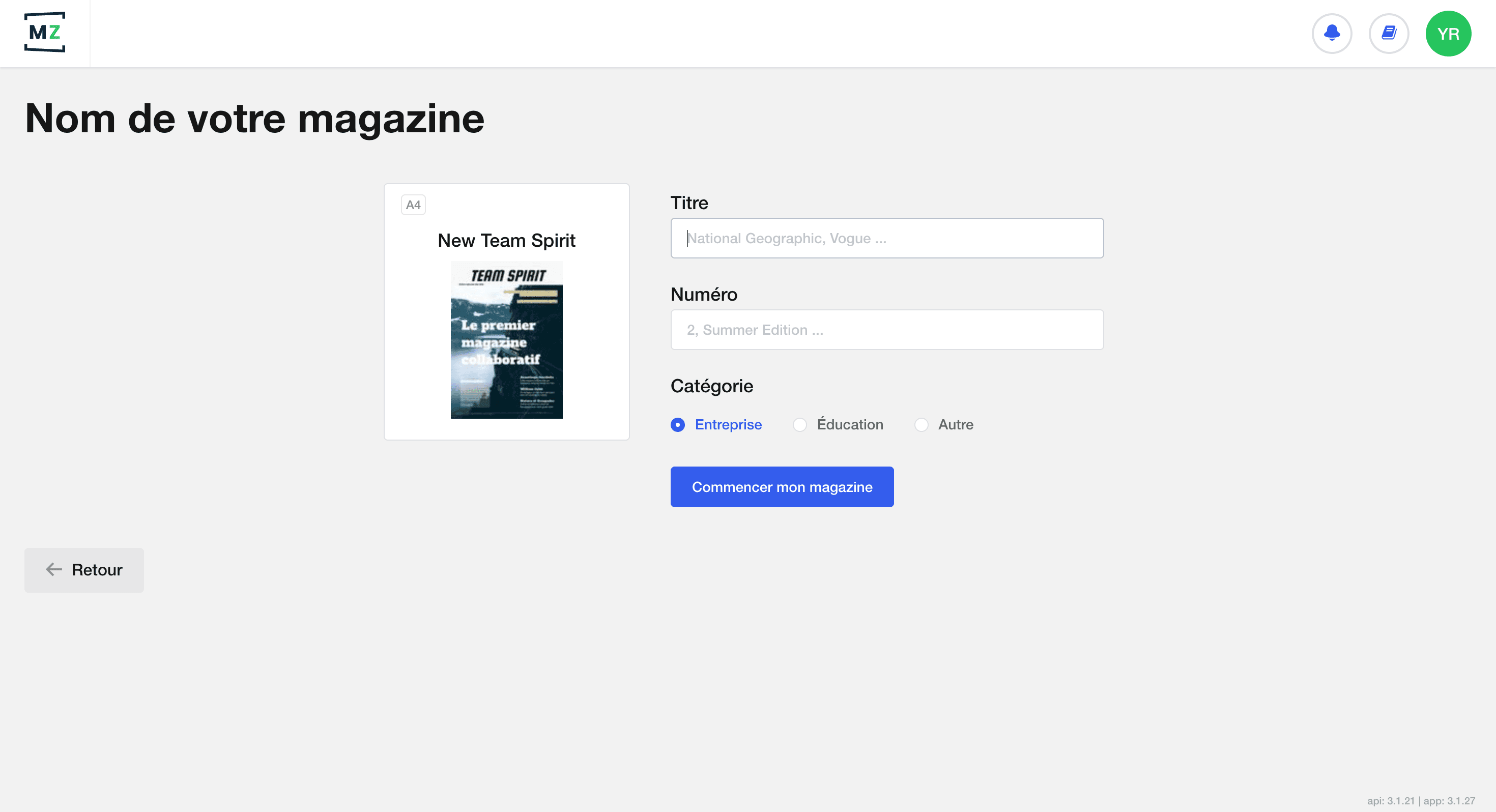Viewport: 1496px width, 812px height.
Task: Go back with the Retour button
Action: tap(84, 570)
